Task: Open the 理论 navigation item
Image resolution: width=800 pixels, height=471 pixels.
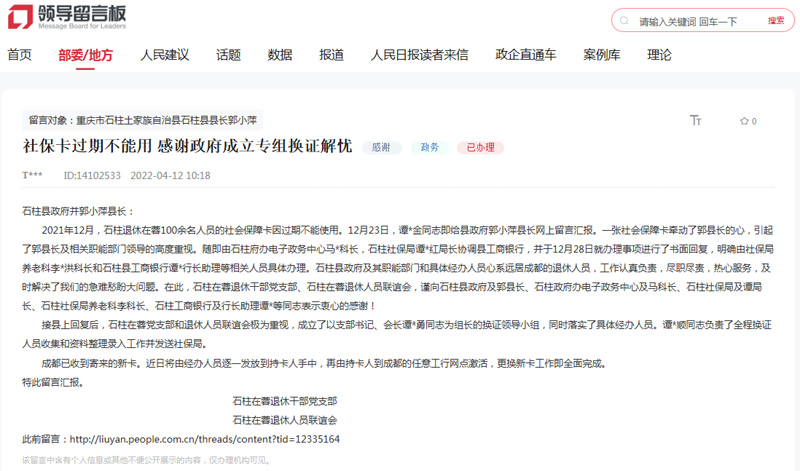Action: coord(659,55)
